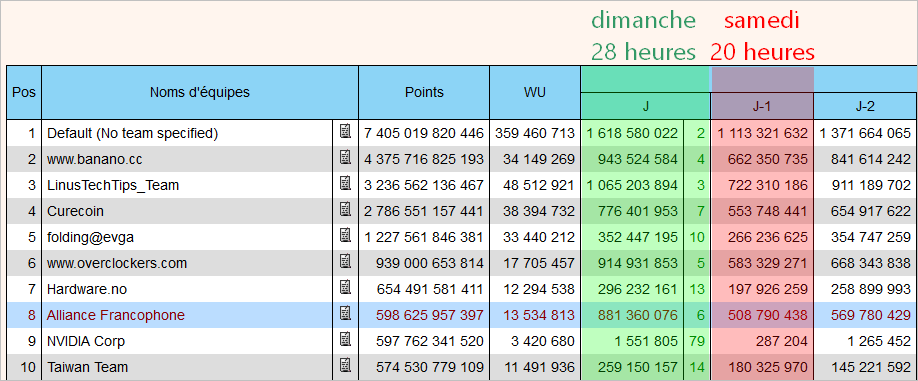Screen dimensions: 918x381
Task: Open stats icon for Default team row
Action: pyautogui.click(x=345, y=132)
